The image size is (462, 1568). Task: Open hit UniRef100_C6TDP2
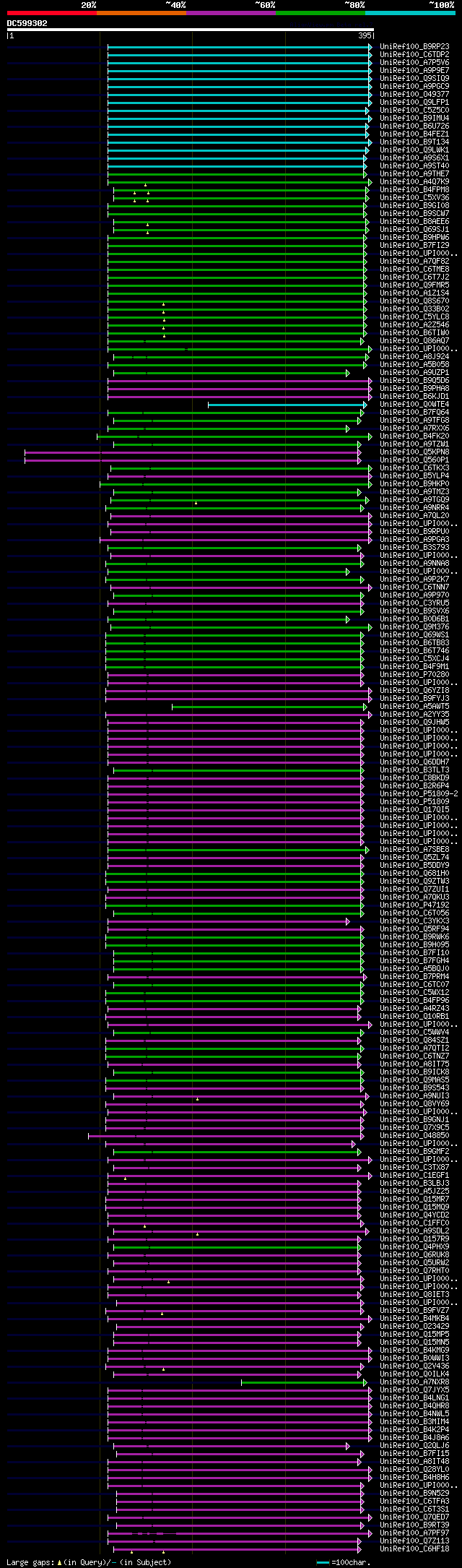click(414, 54)
